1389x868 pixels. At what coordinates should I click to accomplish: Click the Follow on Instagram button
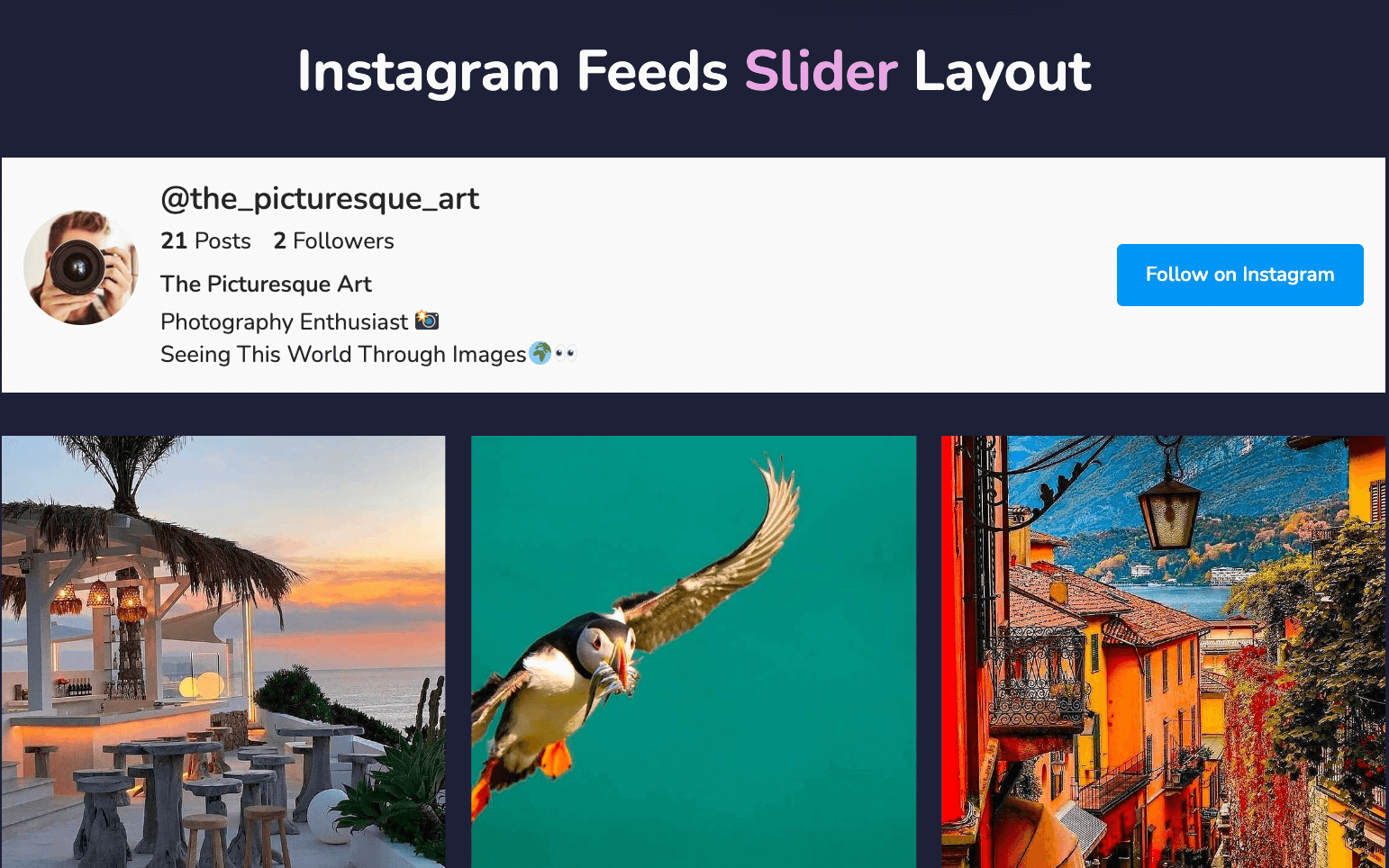pos(1239,275)
